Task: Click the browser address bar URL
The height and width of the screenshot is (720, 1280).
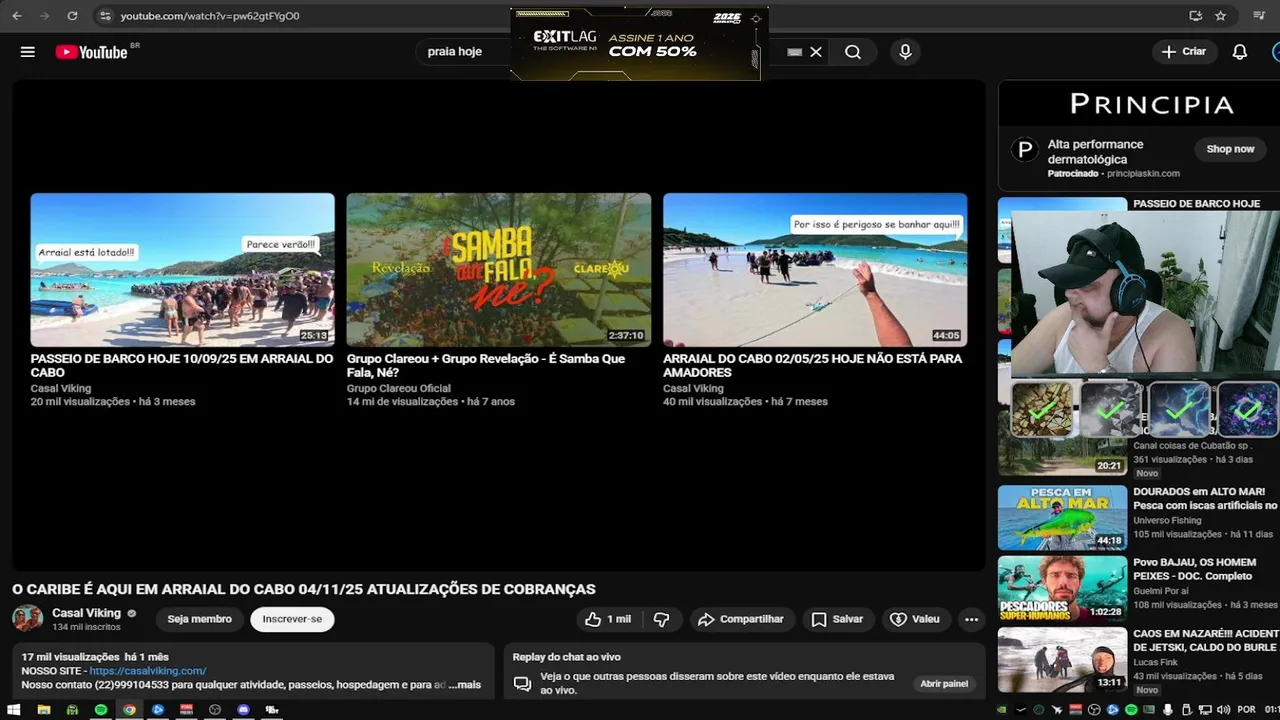Action: point(210,16)
